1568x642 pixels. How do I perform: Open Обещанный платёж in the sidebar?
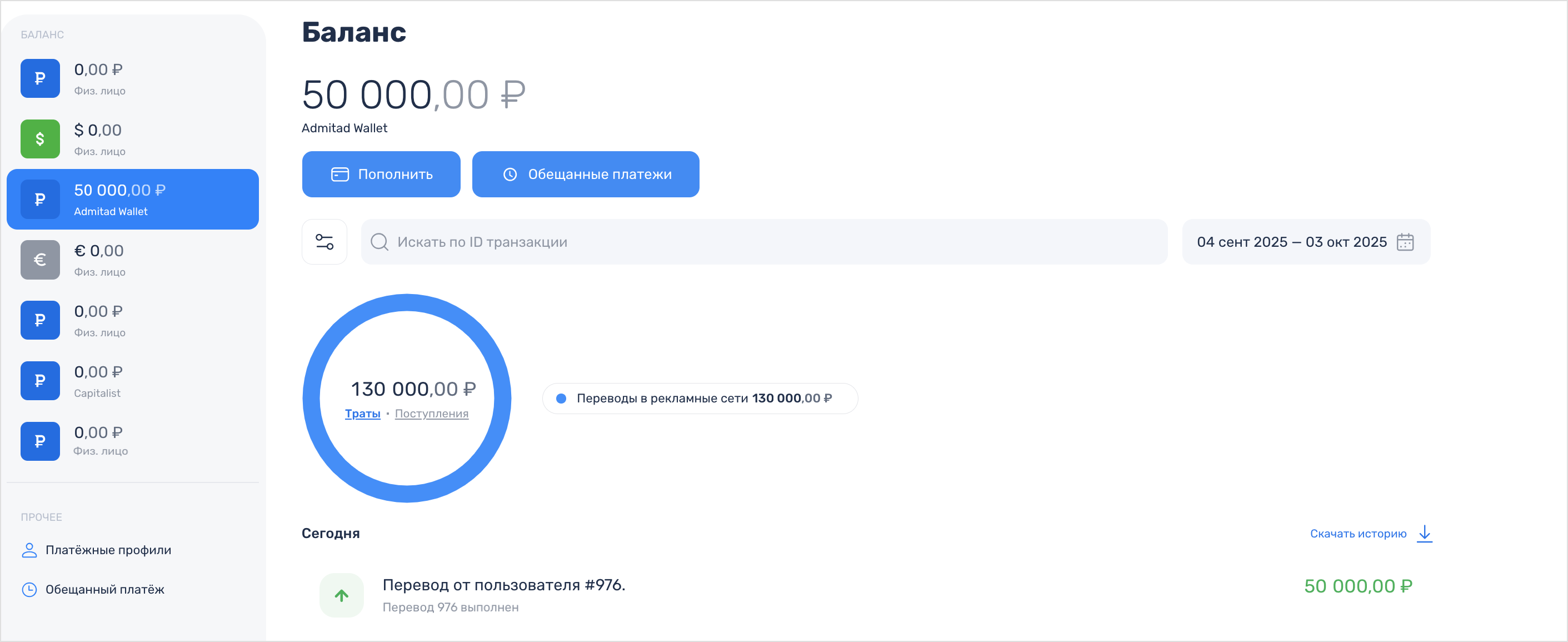[x=104, y=590]
